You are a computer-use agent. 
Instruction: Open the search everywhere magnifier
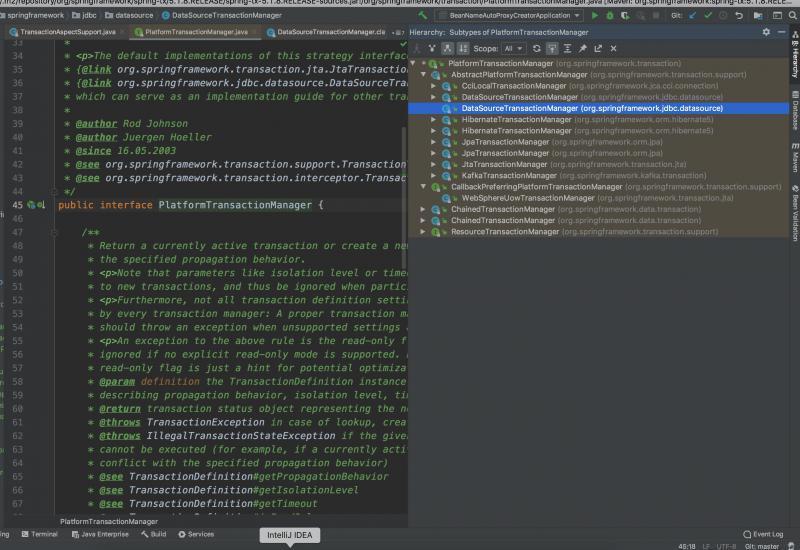click(790, 16)
